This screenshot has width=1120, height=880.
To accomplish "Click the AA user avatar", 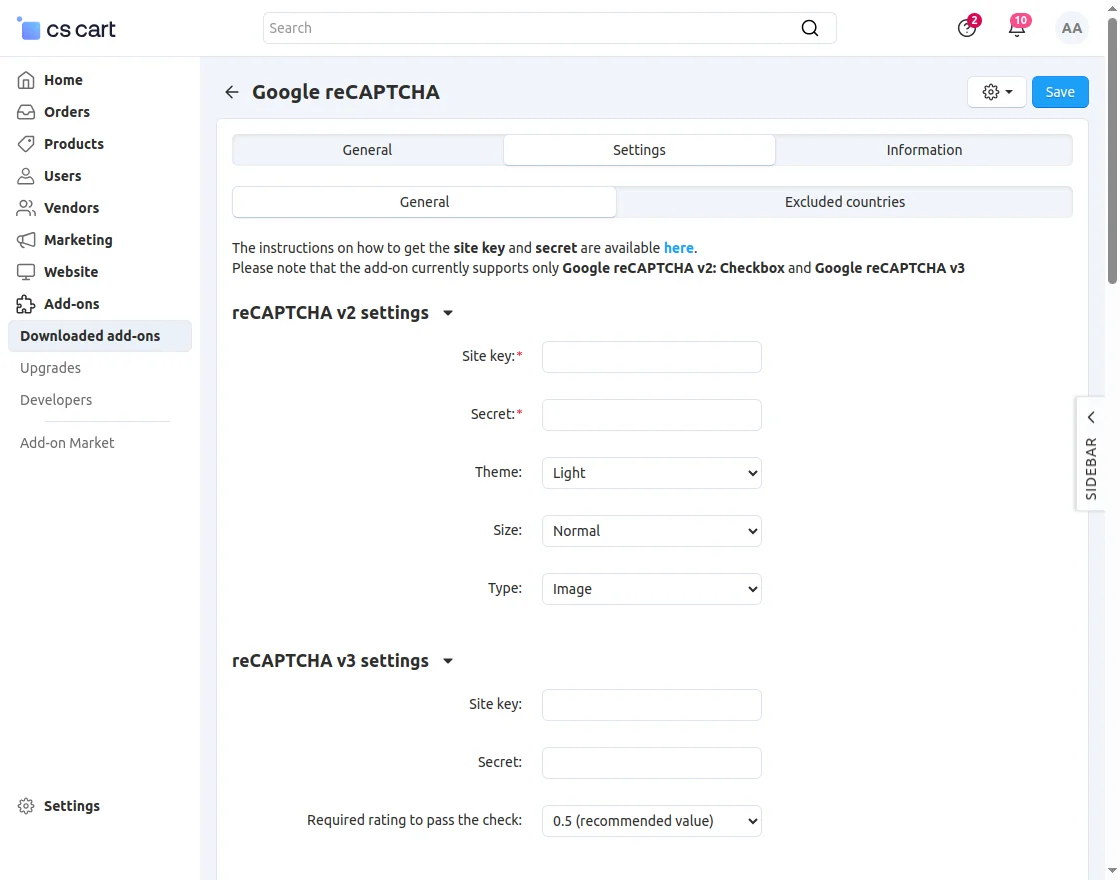I will pos(1072,28).
